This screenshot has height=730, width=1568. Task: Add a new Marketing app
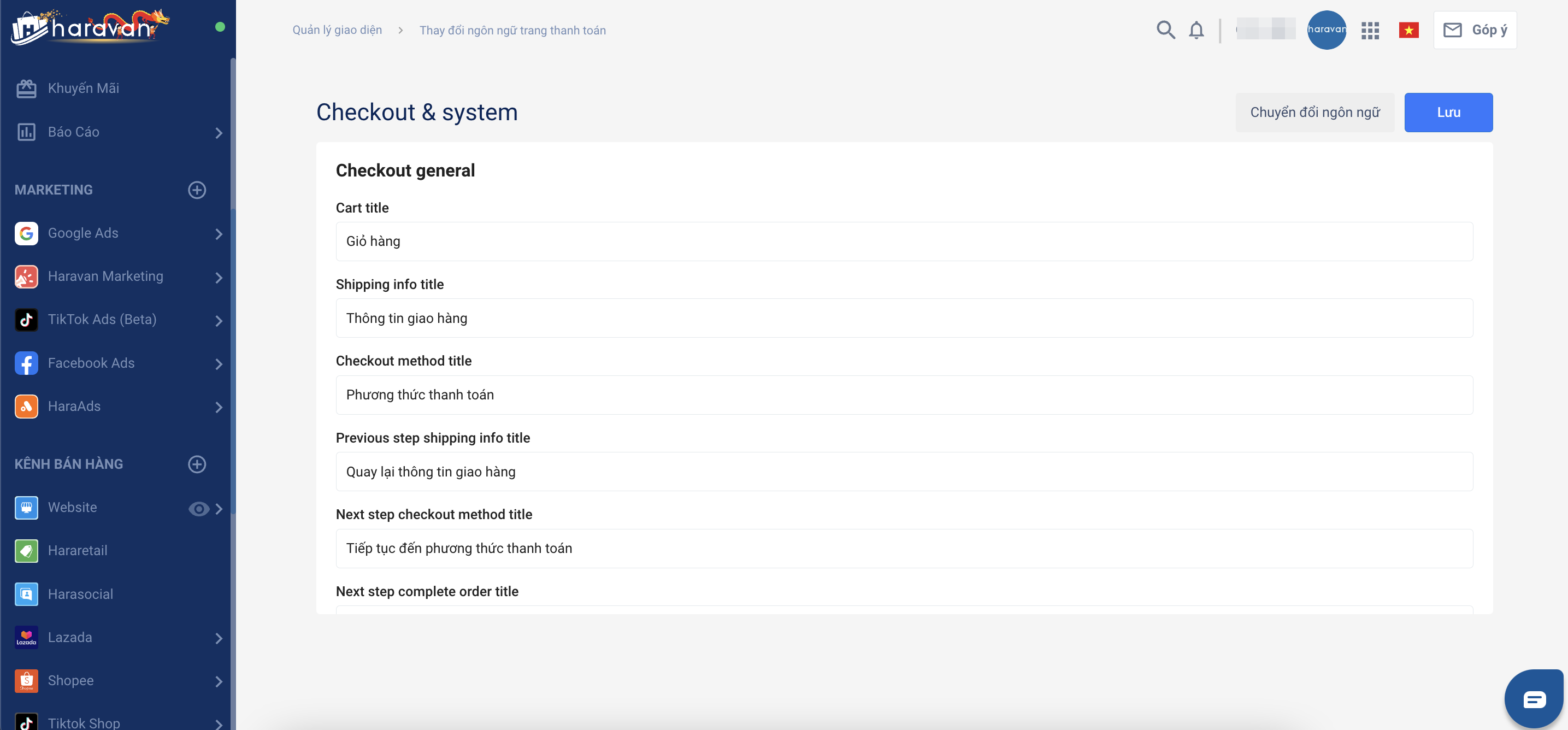coord(197,190)
